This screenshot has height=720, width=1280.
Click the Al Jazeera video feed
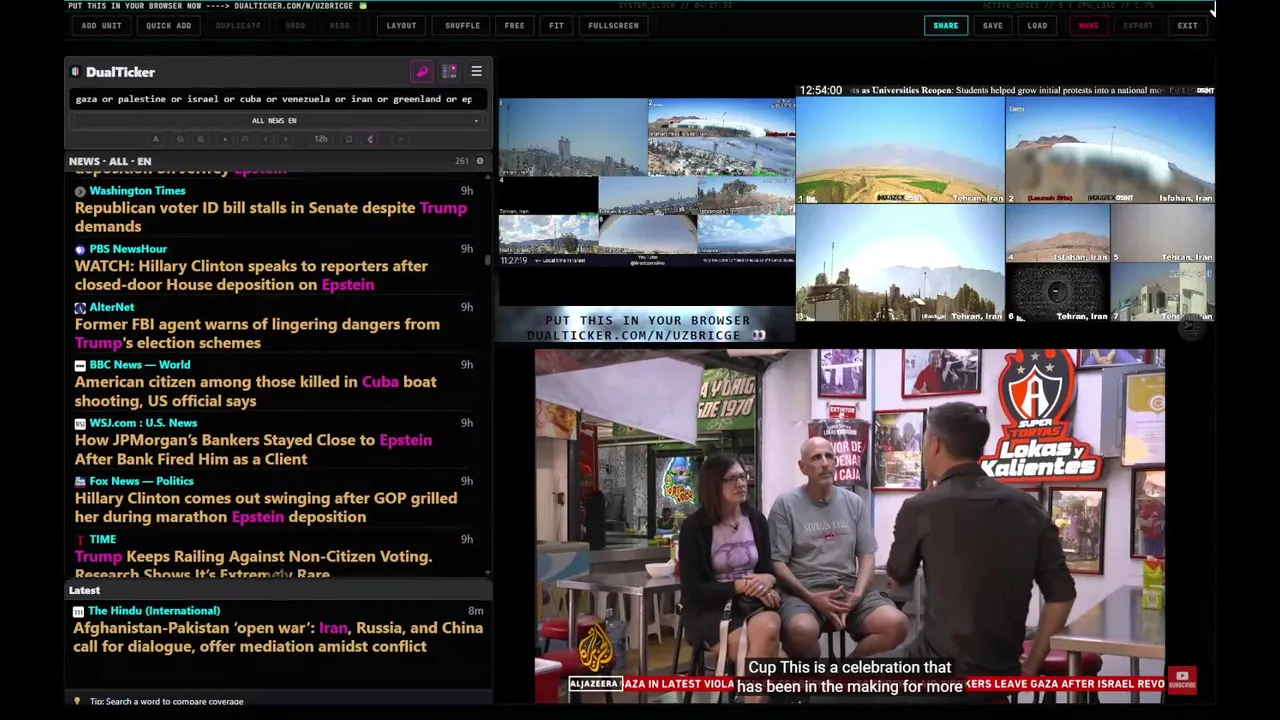click(850, 525)
